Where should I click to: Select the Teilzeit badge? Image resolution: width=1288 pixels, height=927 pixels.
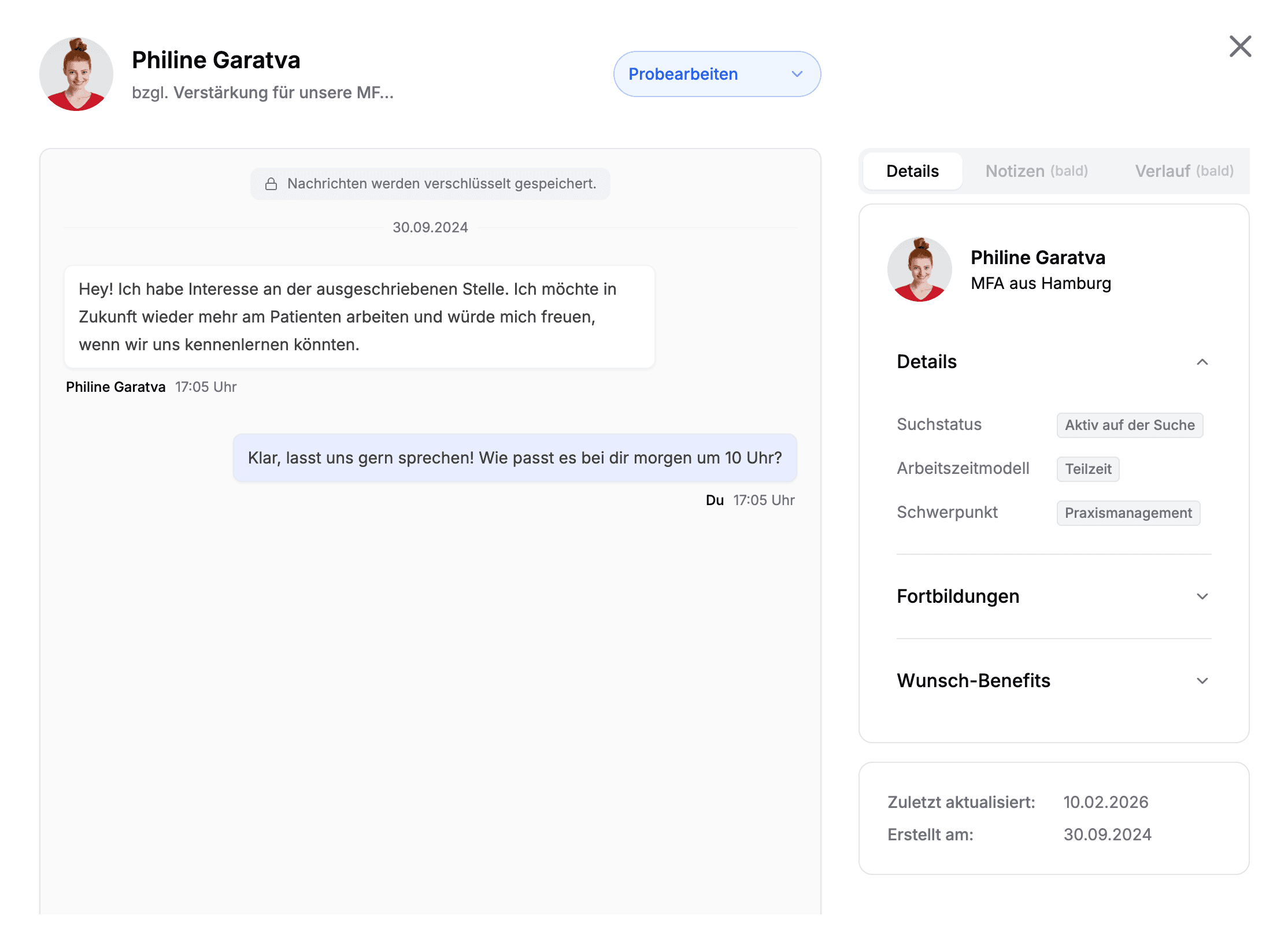1087,469
